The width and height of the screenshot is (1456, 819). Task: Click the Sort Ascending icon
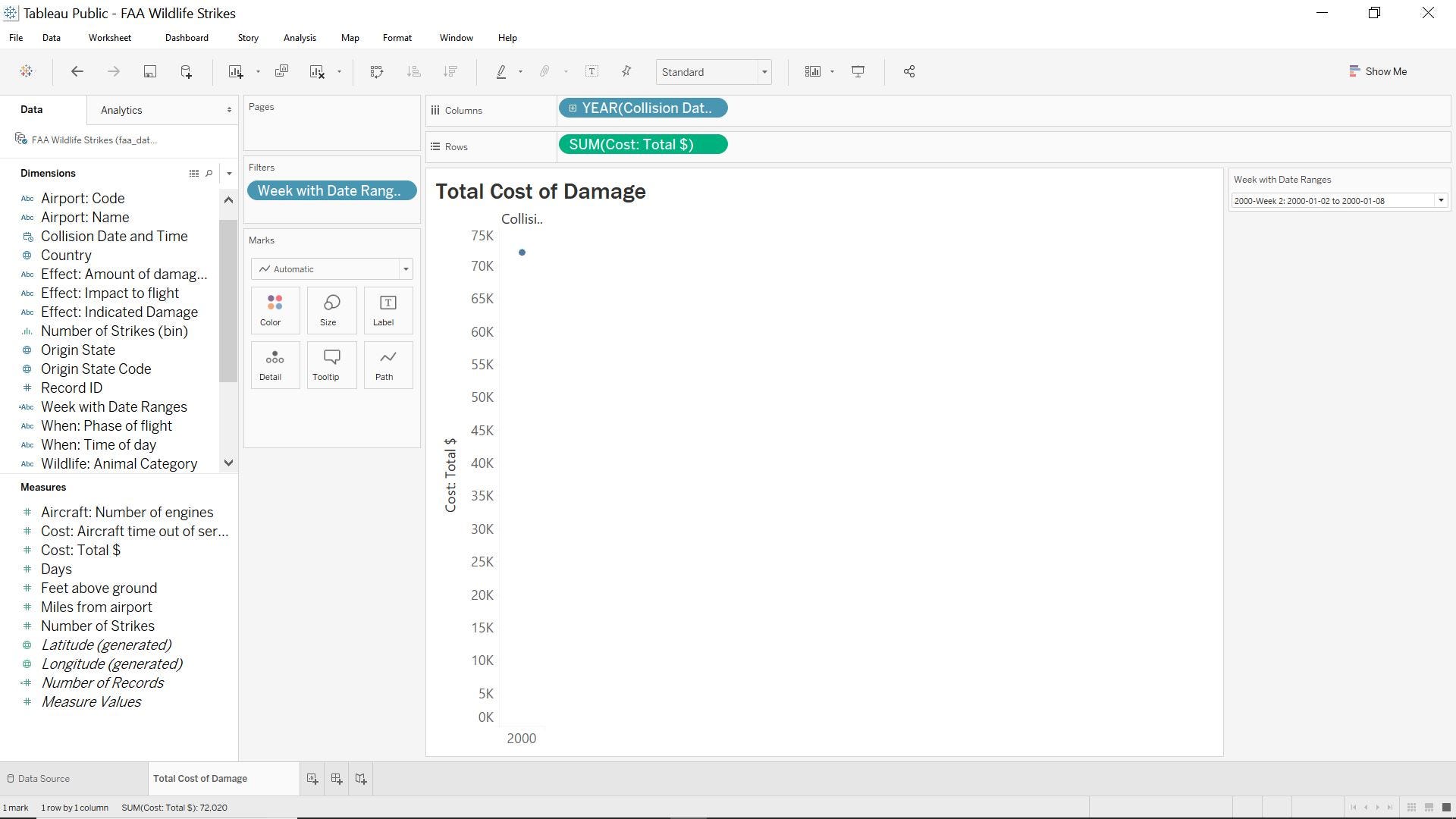coord(414,71)
